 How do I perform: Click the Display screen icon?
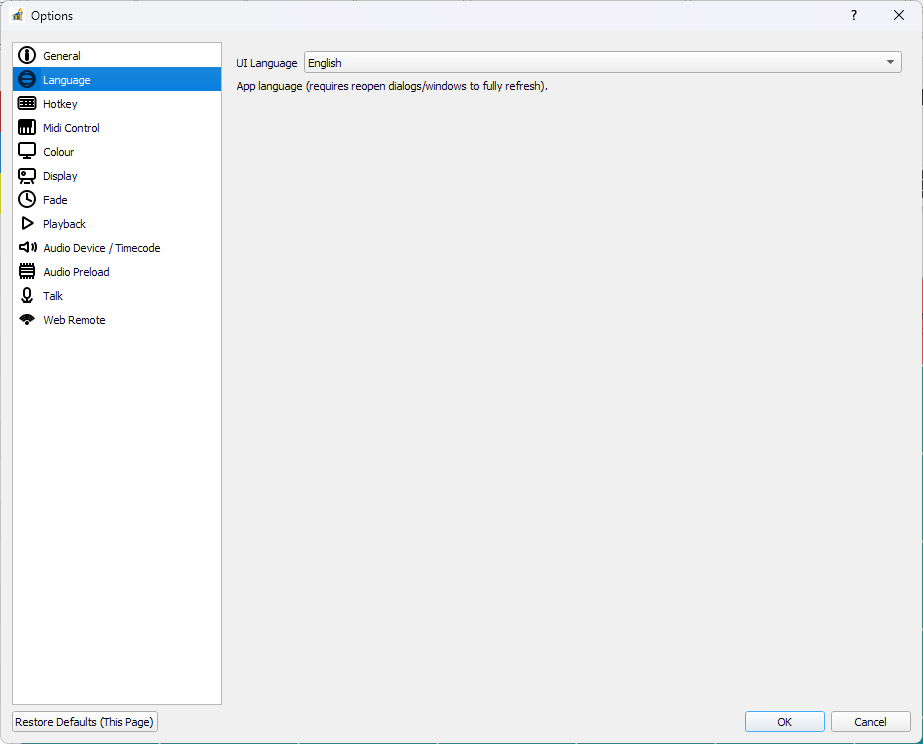27,175
